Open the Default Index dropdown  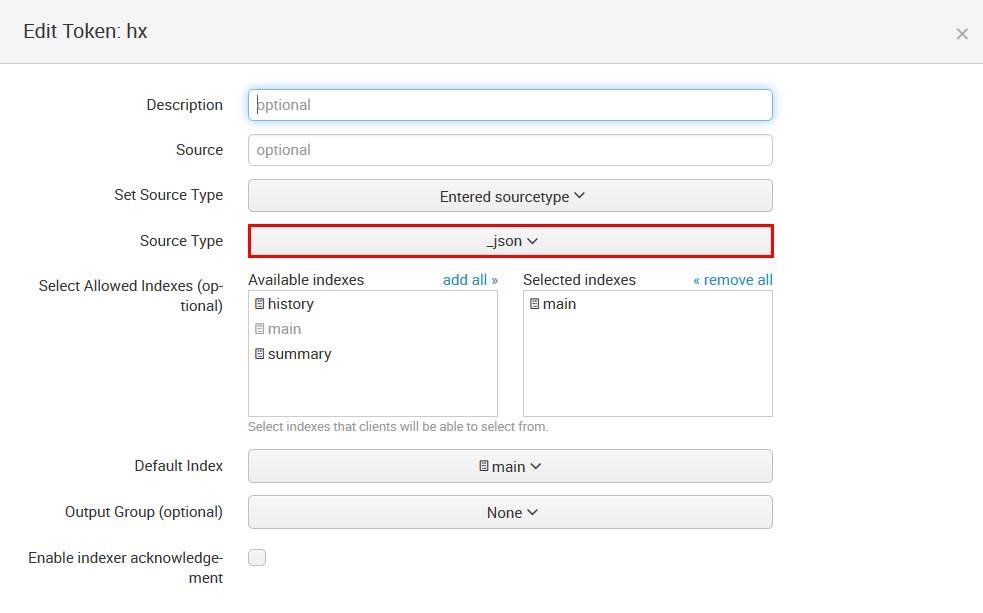(x=510, y=466)
